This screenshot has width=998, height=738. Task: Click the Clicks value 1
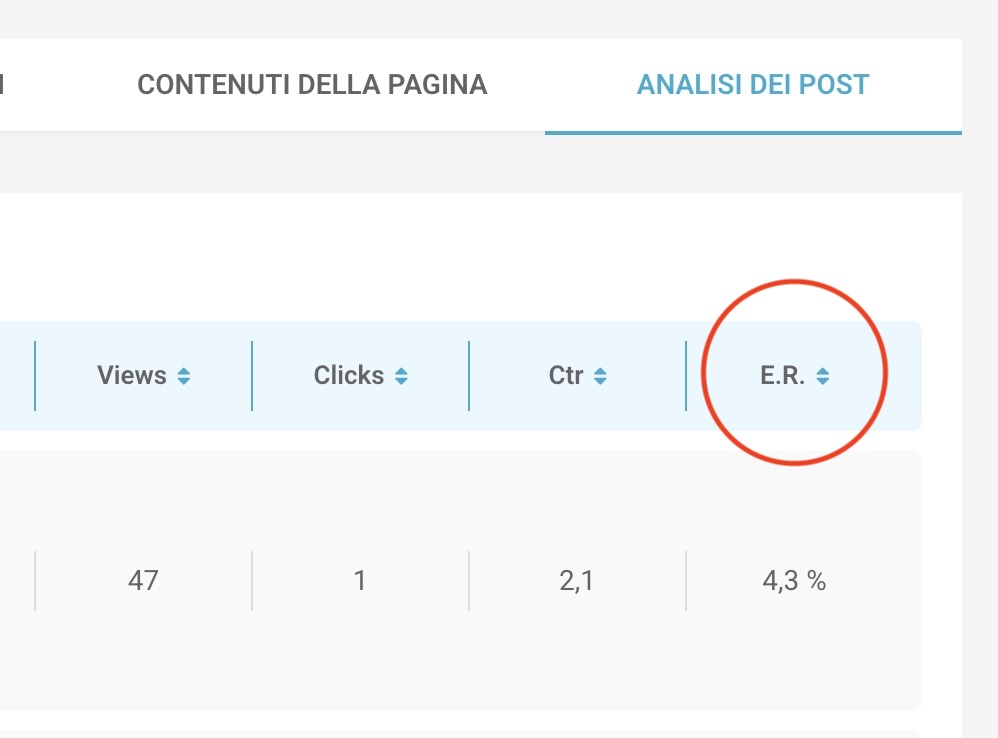(360, 580)
